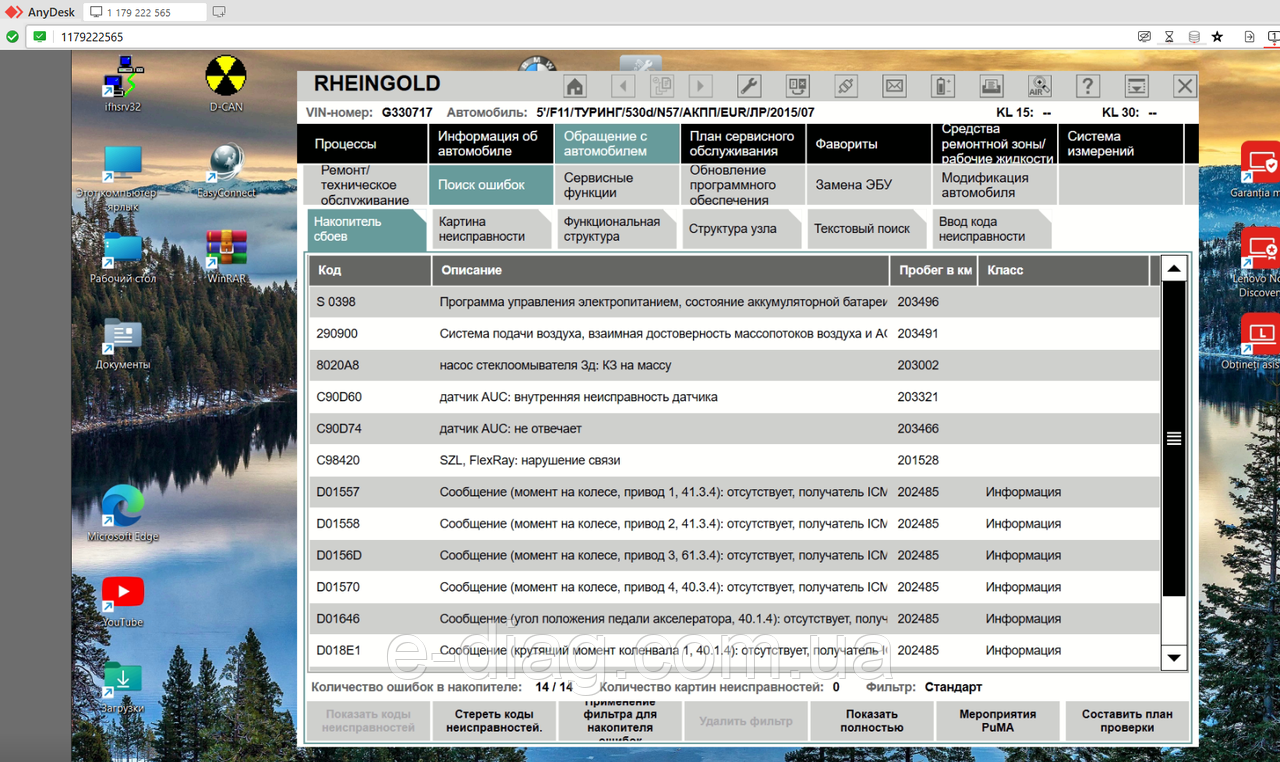1280x762 pixels.
Task: Sort by Код column header
Action: tap(370, 270)
